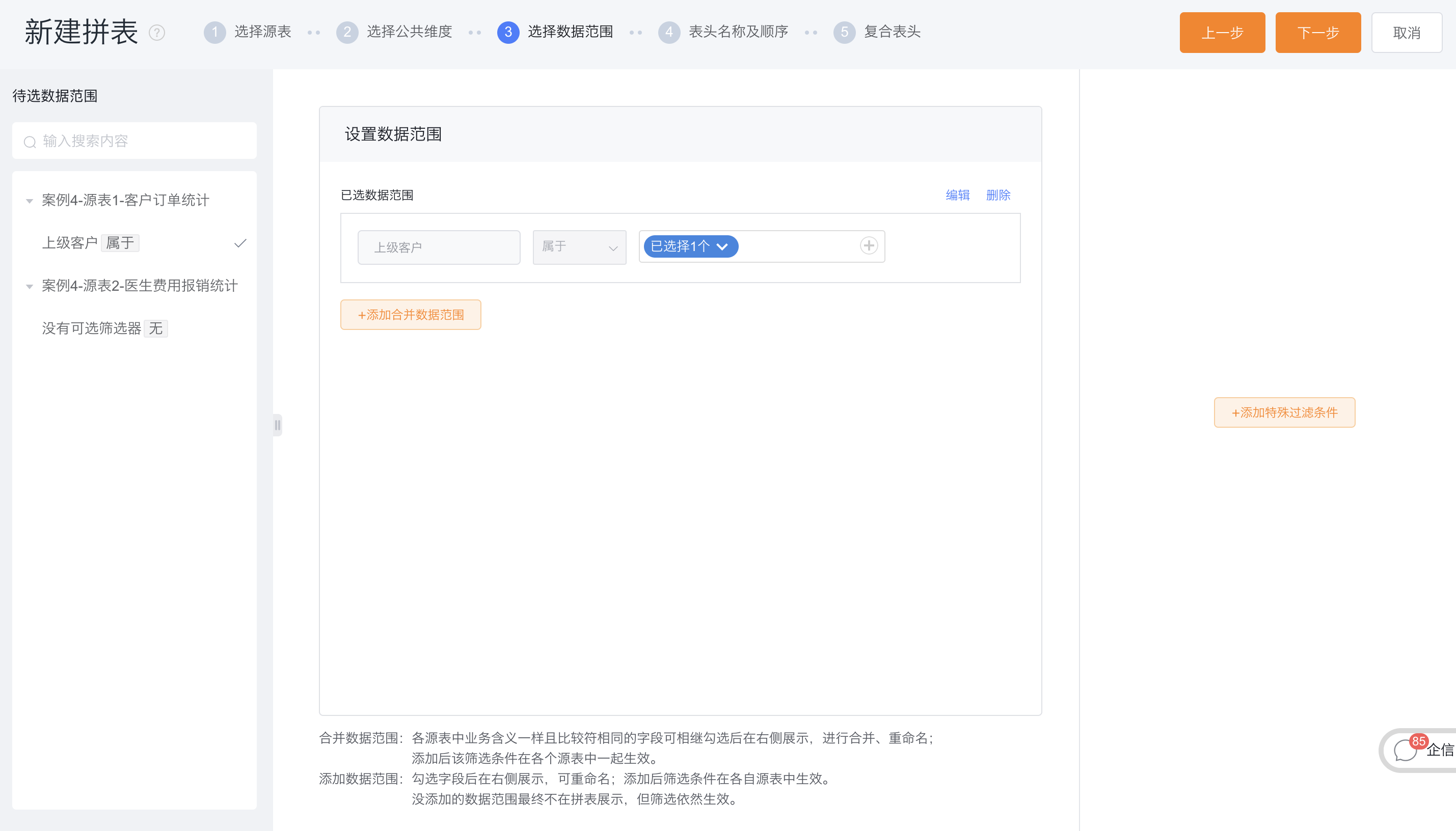The image size is (1456, 831).
Task: Click step 2 circle 选择公共维度
Action: [x=347, y=33]
